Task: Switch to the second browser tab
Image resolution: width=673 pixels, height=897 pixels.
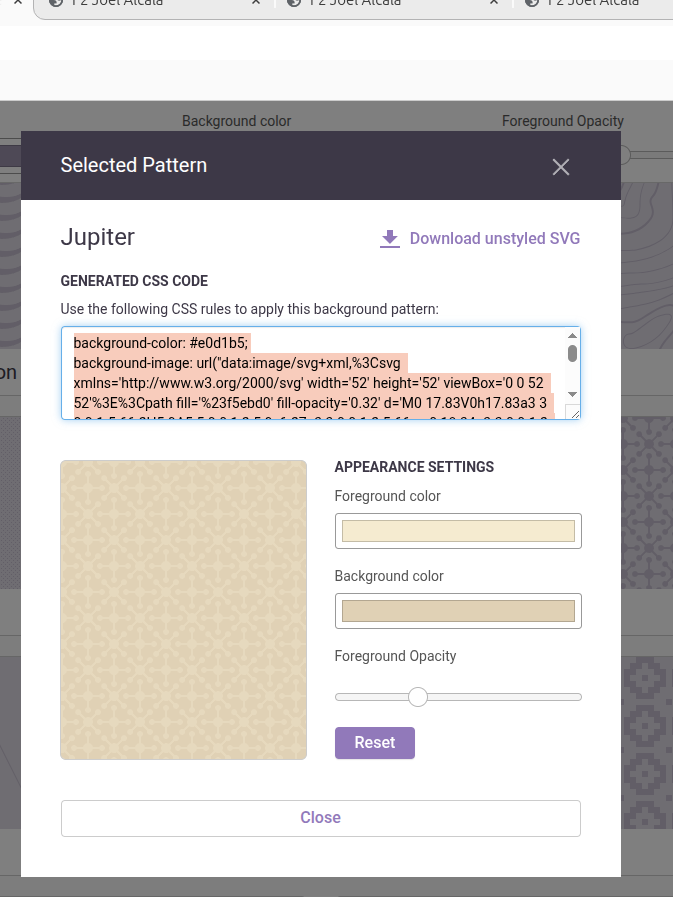Action: coord(150,3)
